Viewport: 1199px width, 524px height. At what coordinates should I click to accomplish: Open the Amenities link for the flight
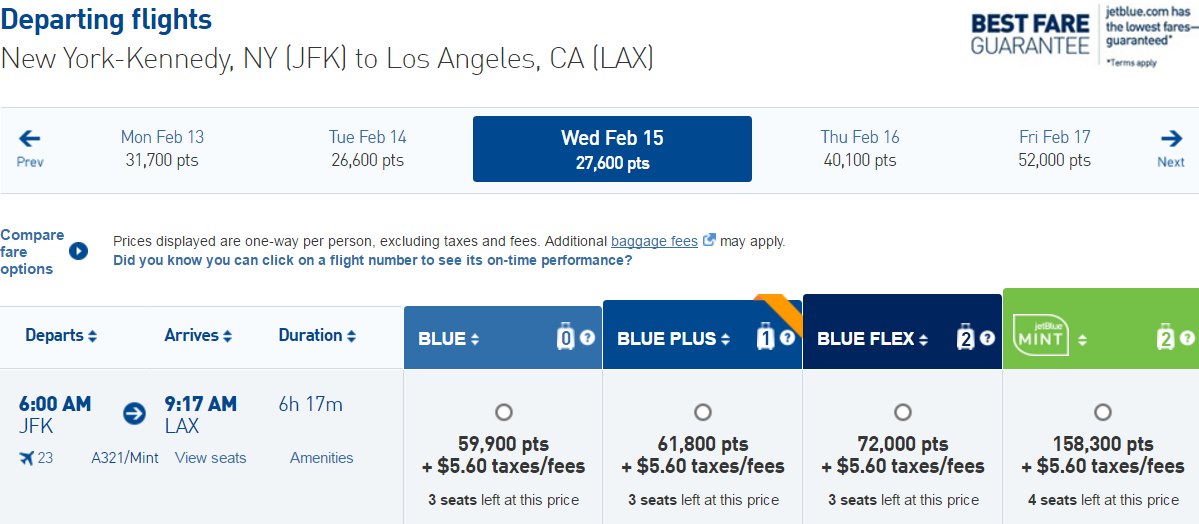[x=321, y=458]
